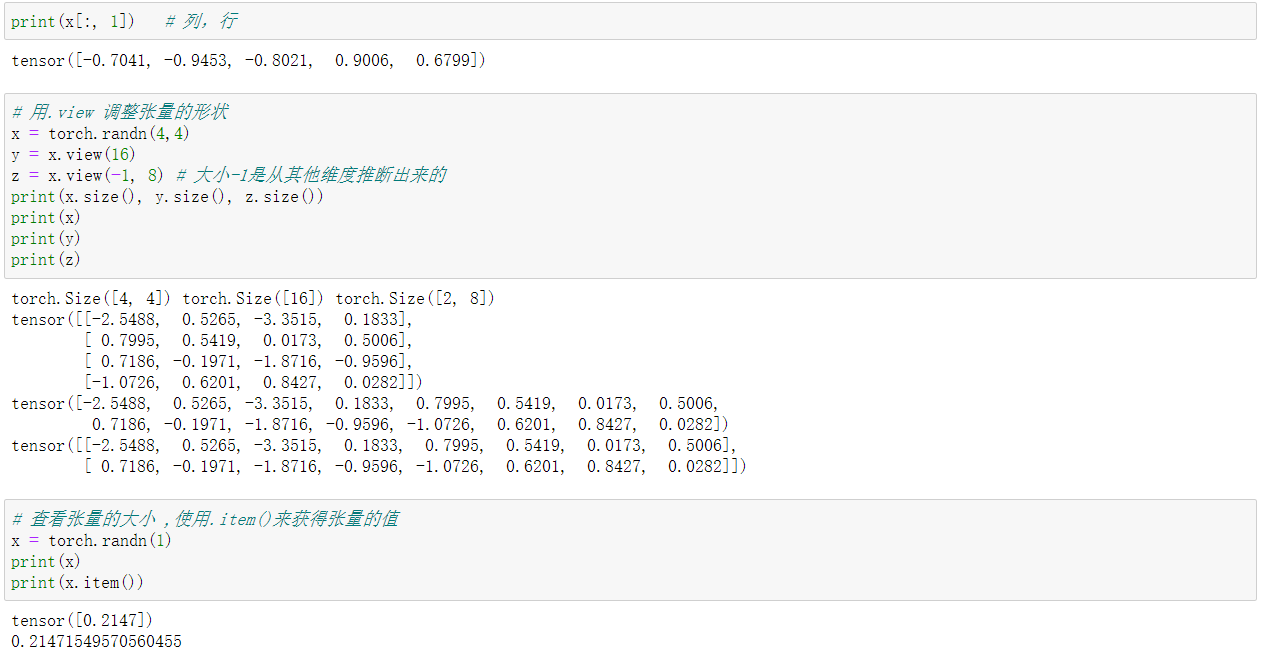Select the comment '# 列, 行'
This screenshot has height=652, width=1263.
tap(201, 21)
